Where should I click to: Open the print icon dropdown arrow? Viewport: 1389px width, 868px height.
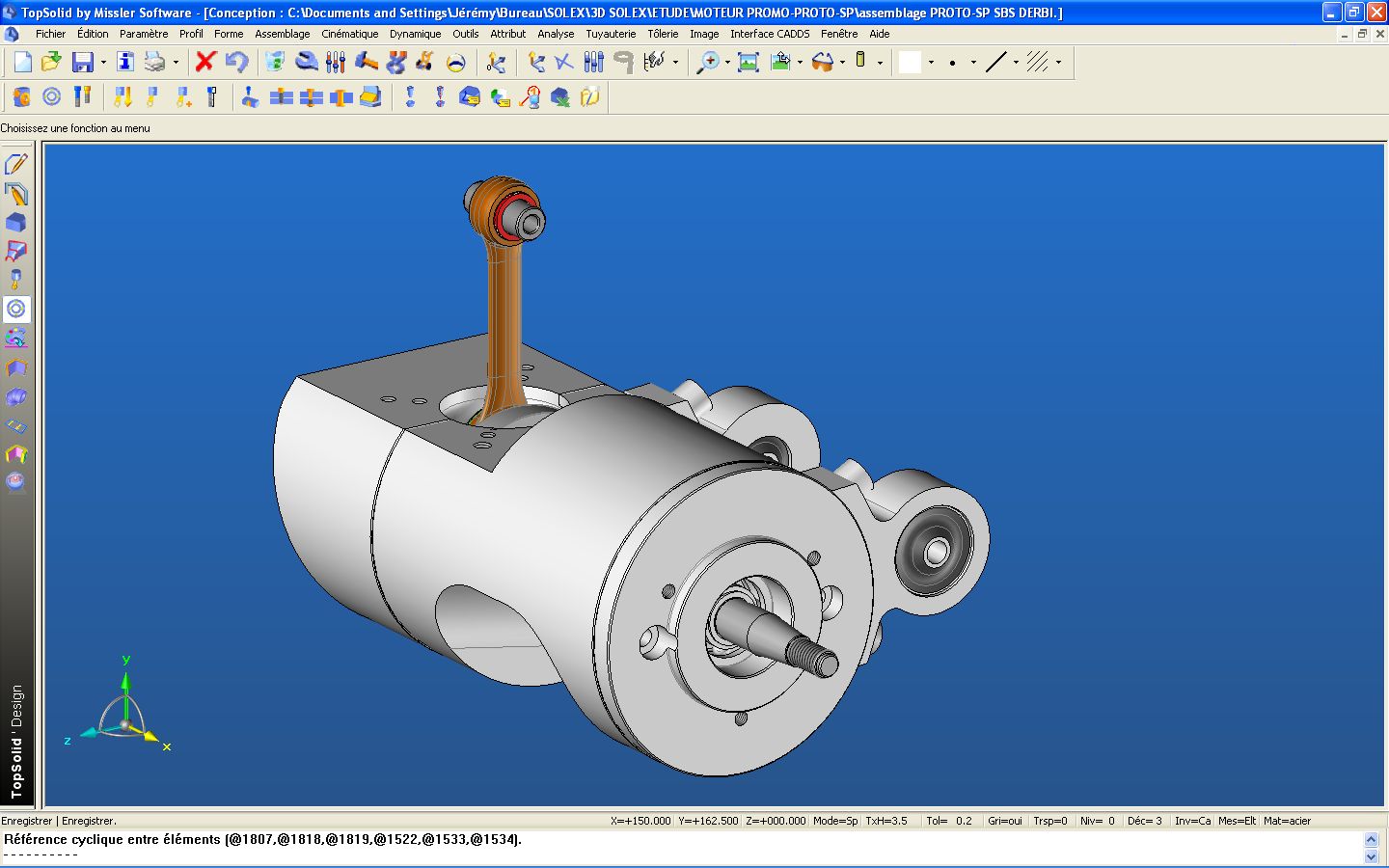(176, 63)
